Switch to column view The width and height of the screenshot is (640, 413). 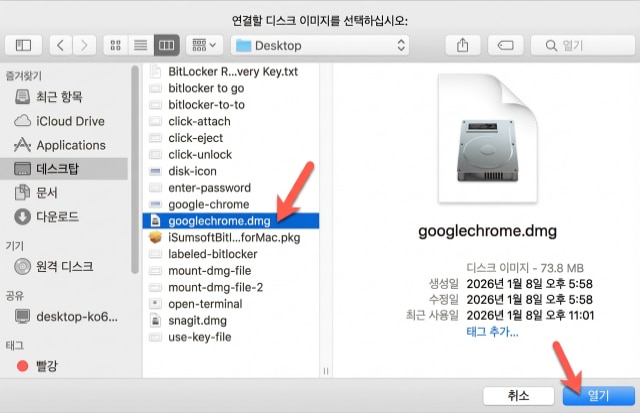coord(167,45)
